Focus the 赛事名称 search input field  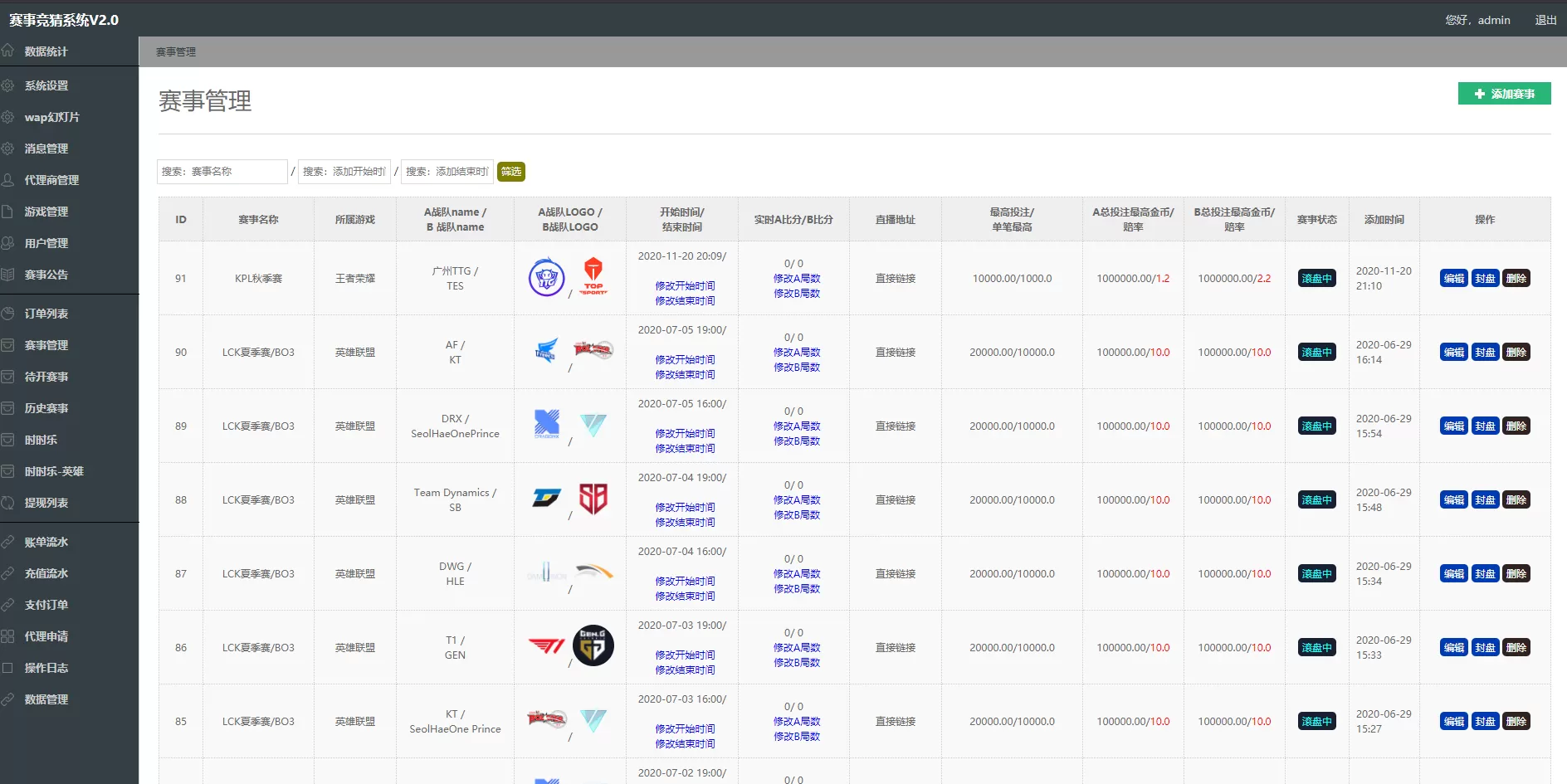pos(222,172)
